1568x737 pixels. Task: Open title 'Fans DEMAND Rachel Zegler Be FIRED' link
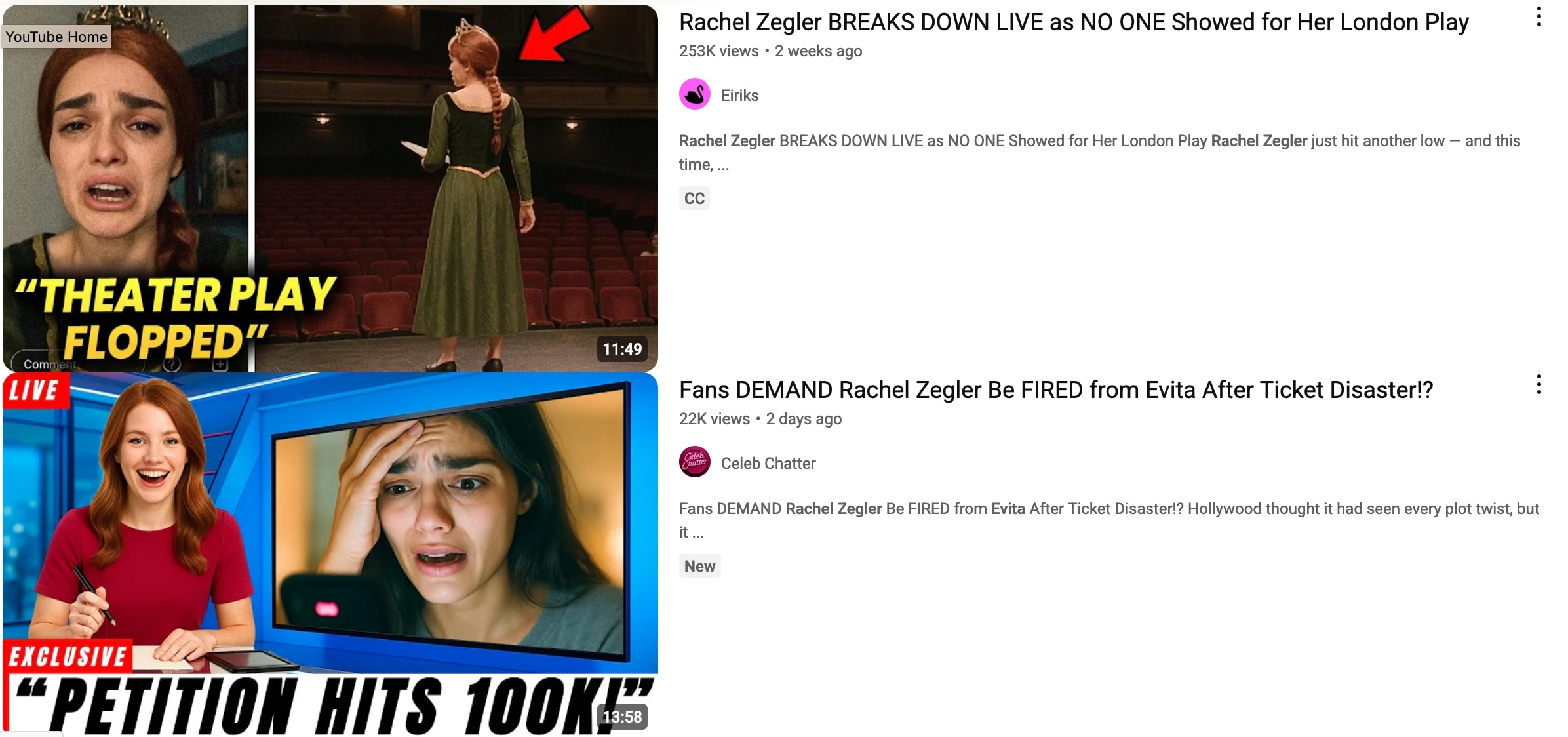[1056, 390]
